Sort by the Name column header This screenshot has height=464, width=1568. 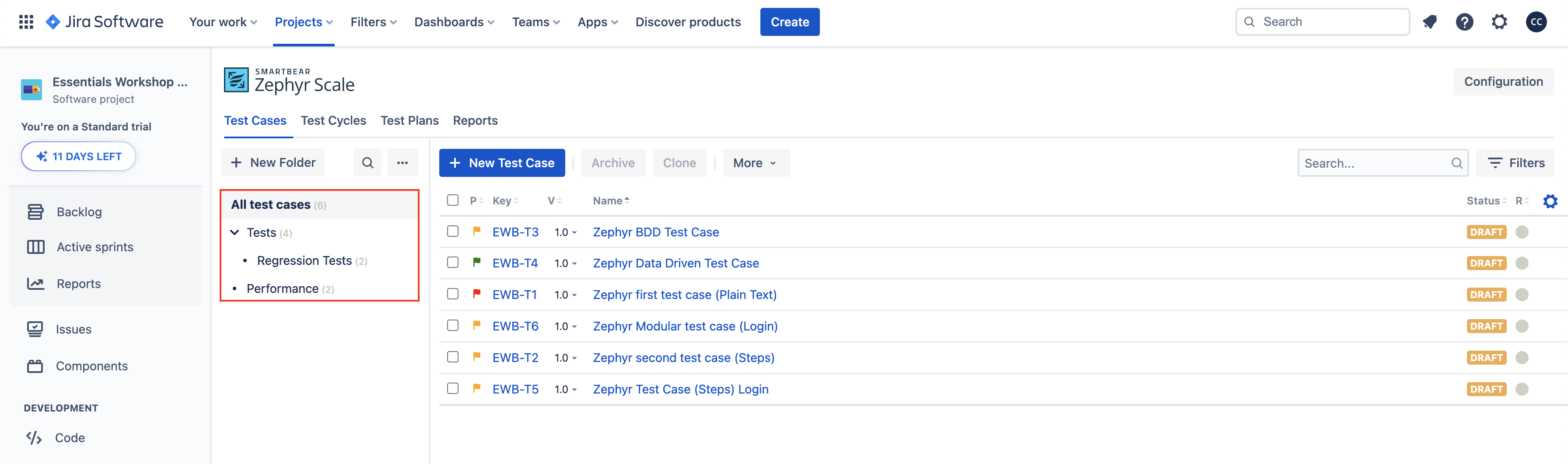click(611, 201)
